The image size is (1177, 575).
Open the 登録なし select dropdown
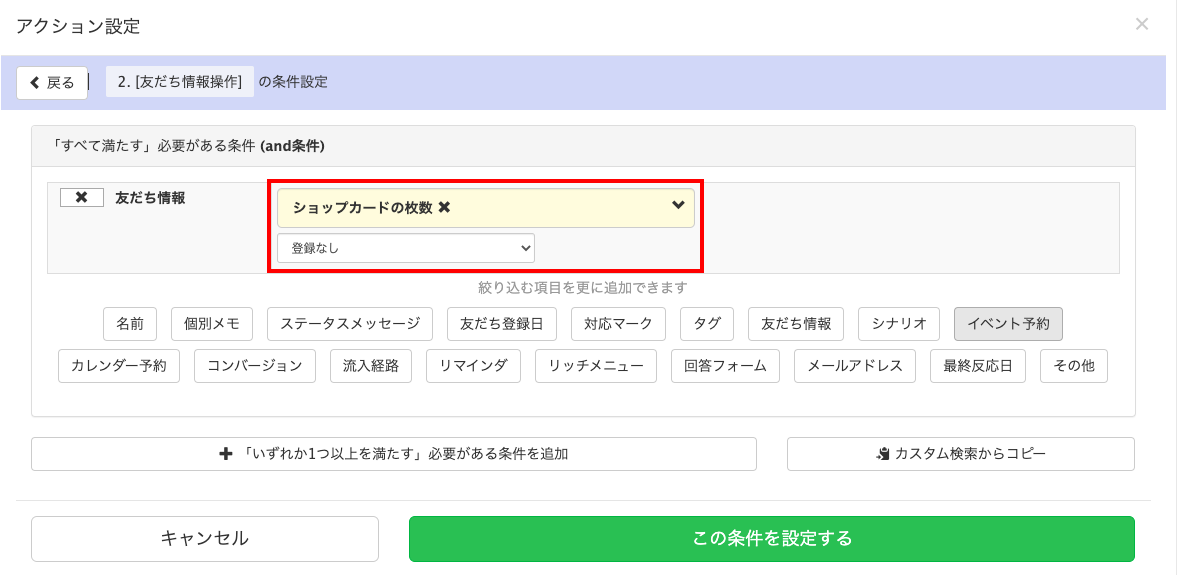(406, 248)
